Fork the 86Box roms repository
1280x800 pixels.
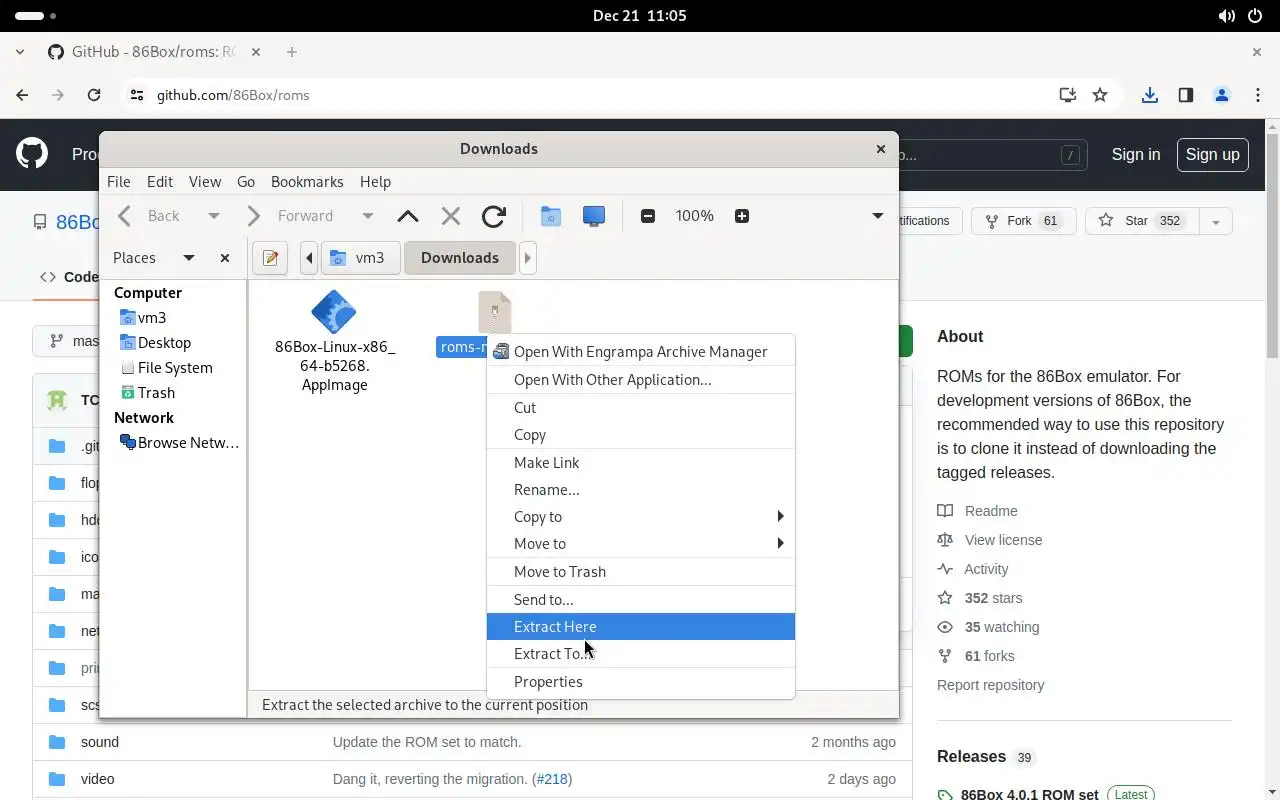[1023, 221]
